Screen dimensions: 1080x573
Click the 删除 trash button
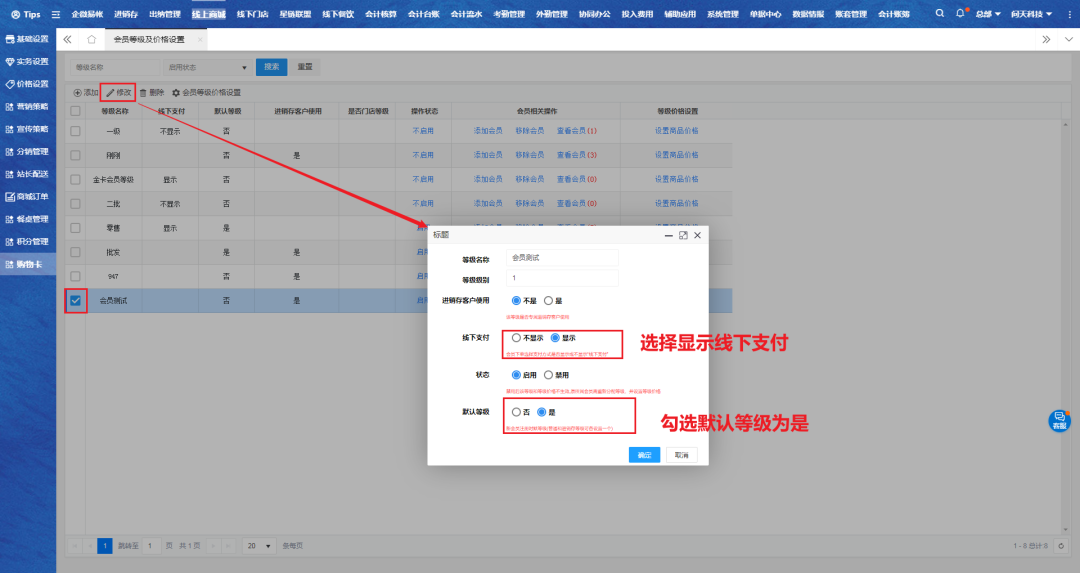click(x=151, y=92)
